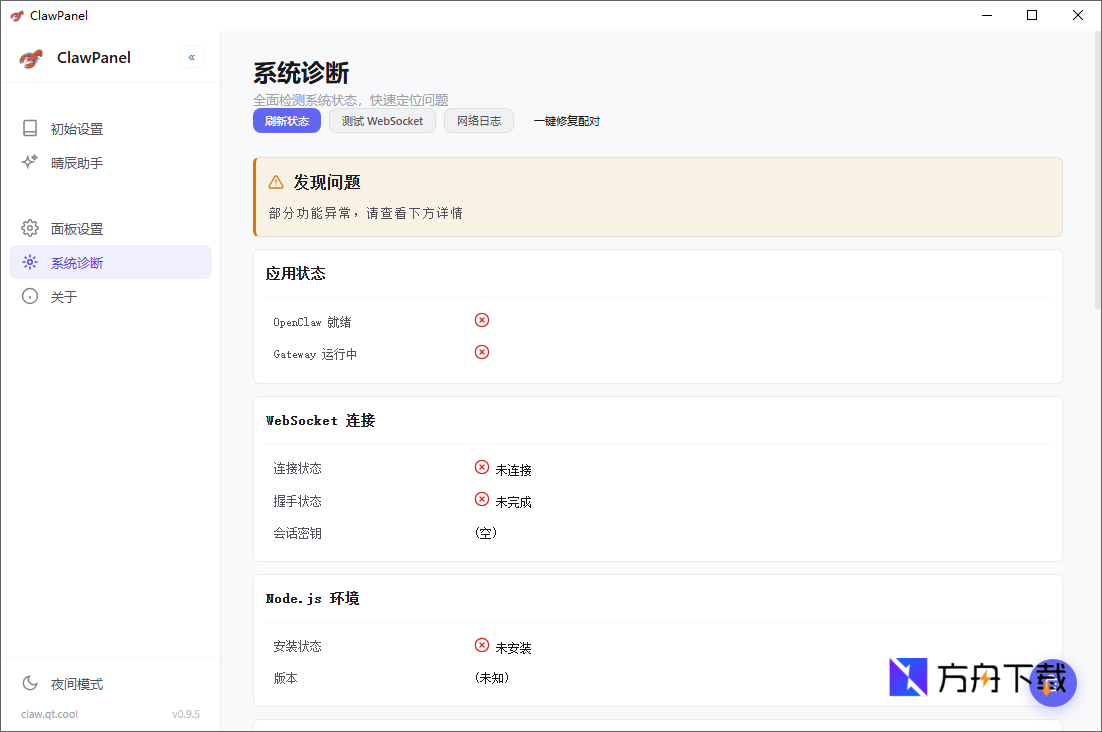Click the warning triangle icon in 发现问题 banner
The height and width of the screenshot is (732, 1102).
pos(276,182)
